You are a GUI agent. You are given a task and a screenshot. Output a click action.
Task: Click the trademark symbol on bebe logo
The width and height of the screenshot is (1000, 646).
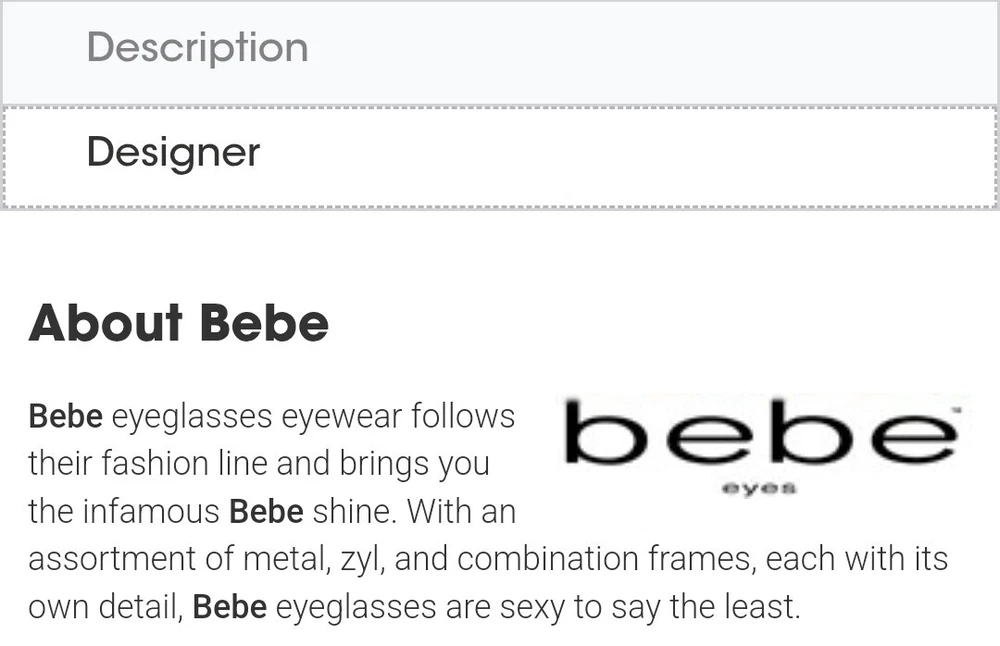click(957, 412)
